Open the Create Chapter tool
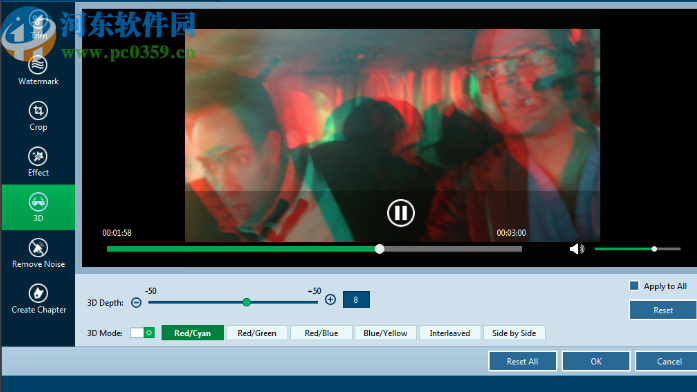697x392 pixels. click(38, 299)
